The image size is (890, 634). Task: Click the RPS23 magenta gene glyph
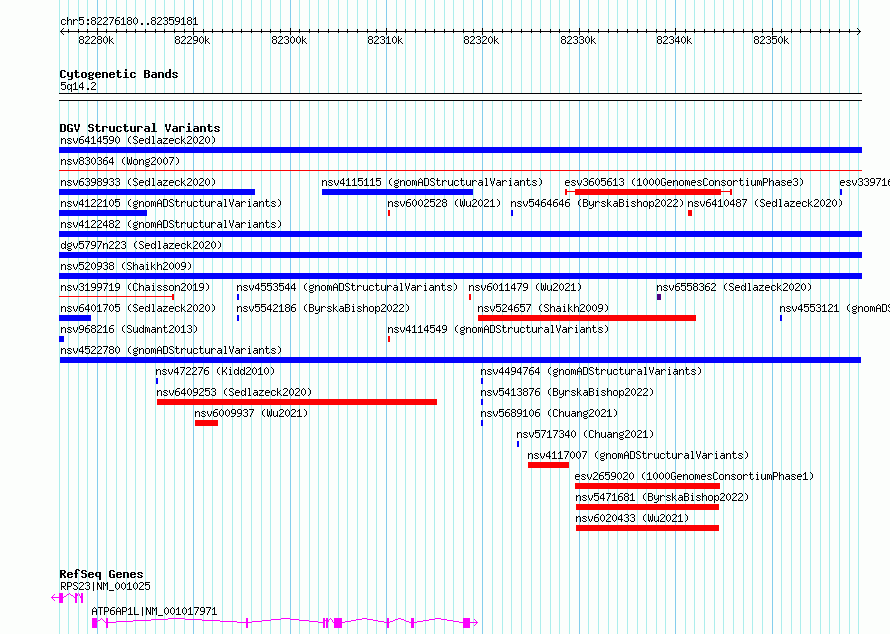(68, 598)
